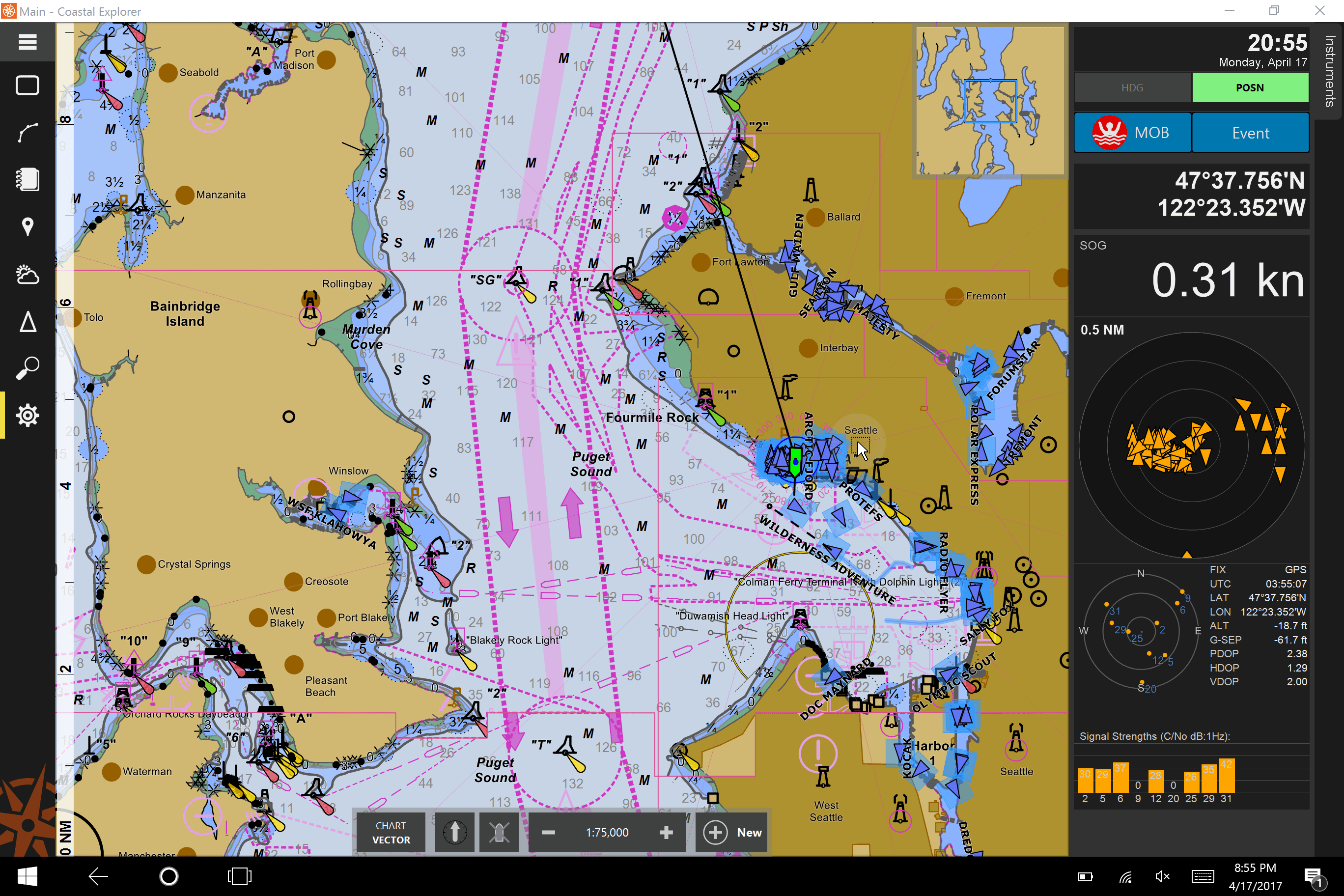Toggle follow-vessel boat tracking button
Screen dimensions: 1344x896
tap(498, 832)
